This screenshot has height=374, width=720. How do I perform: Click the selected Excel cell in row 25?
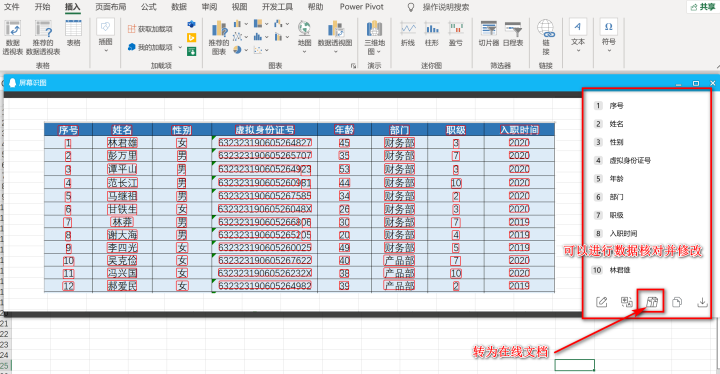pos(574,365)
